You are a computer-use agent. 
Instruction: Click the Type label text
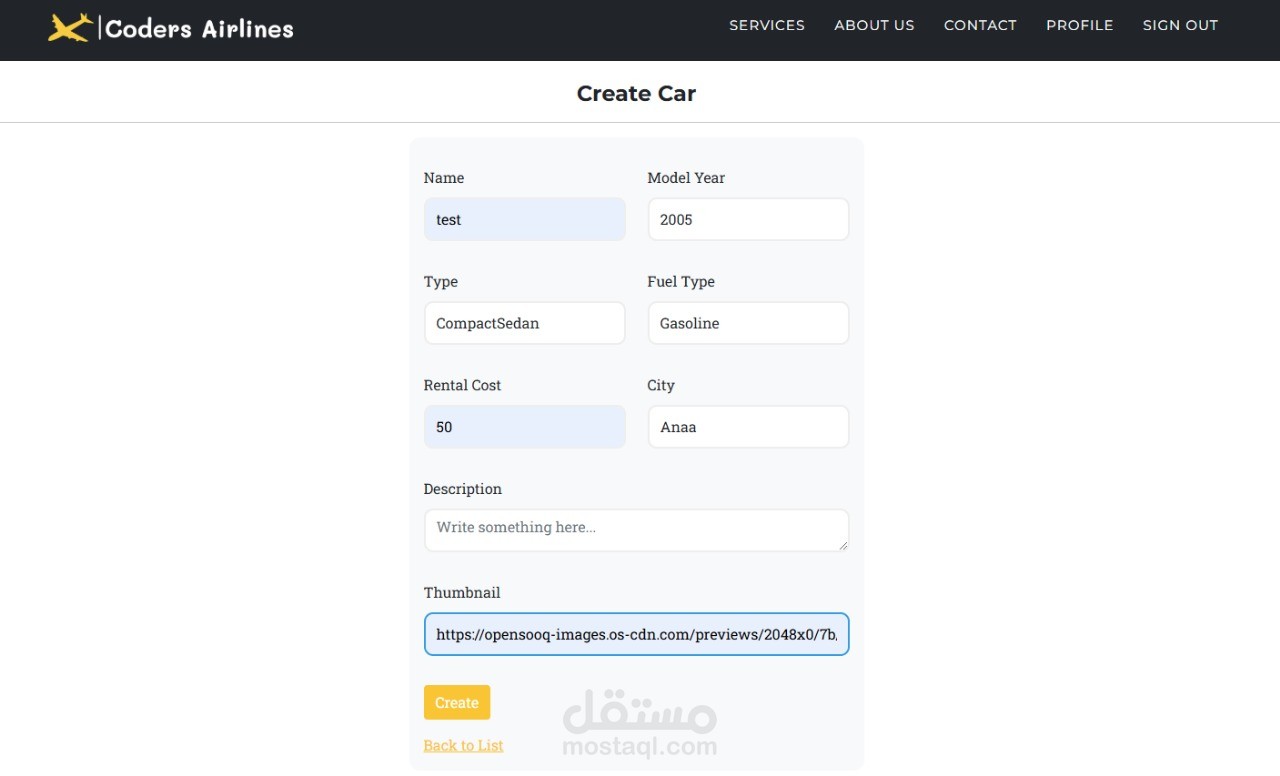click(x=441, y=282)
